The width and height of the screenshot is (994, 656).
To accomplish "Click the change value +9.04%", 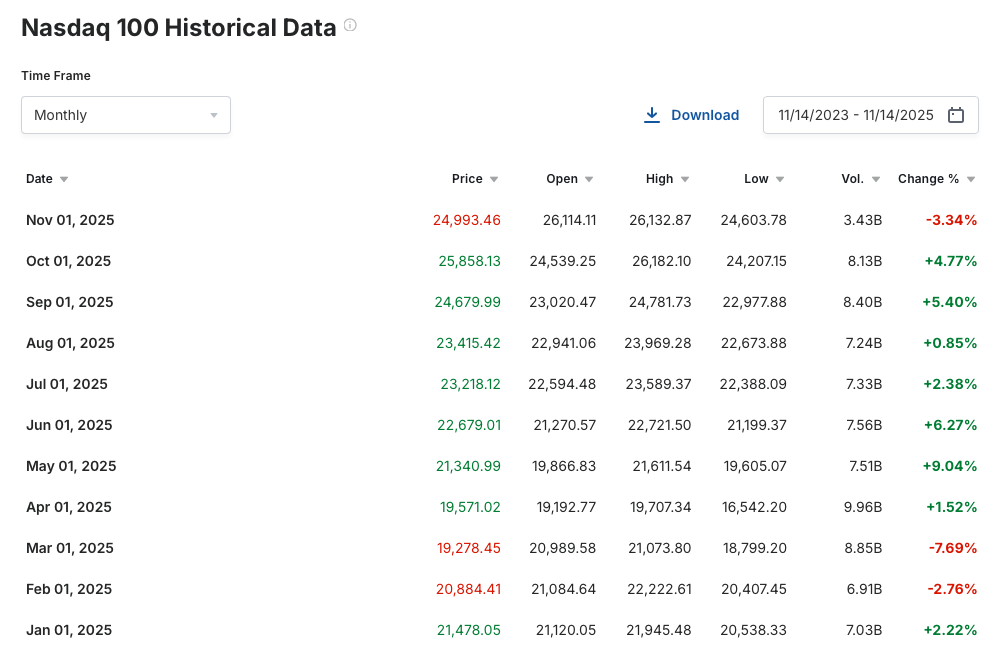I will (950, 466).
